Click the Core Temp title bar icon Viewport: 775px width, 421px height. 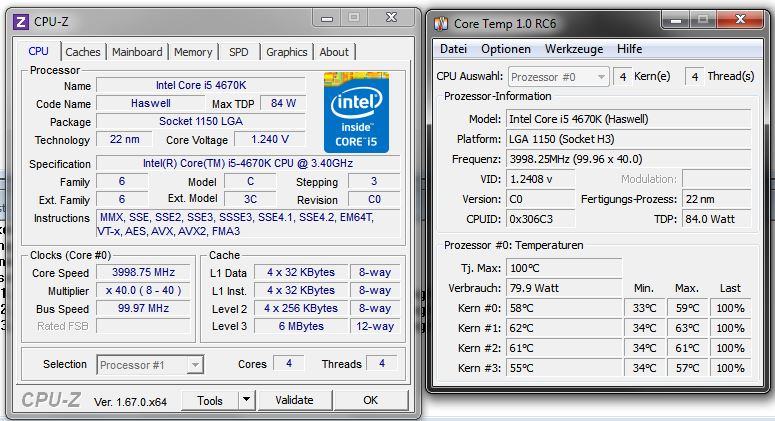point(441,23)
